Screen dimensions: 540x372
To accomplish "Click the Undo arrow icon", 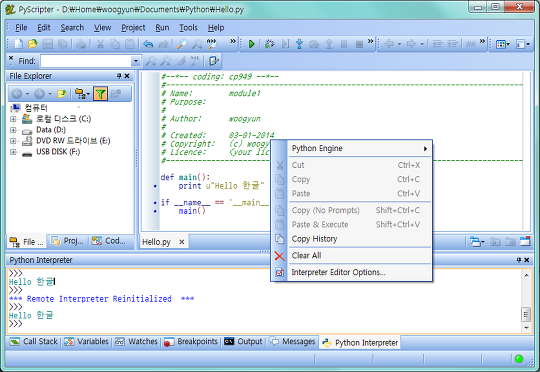I will point(148,44).
